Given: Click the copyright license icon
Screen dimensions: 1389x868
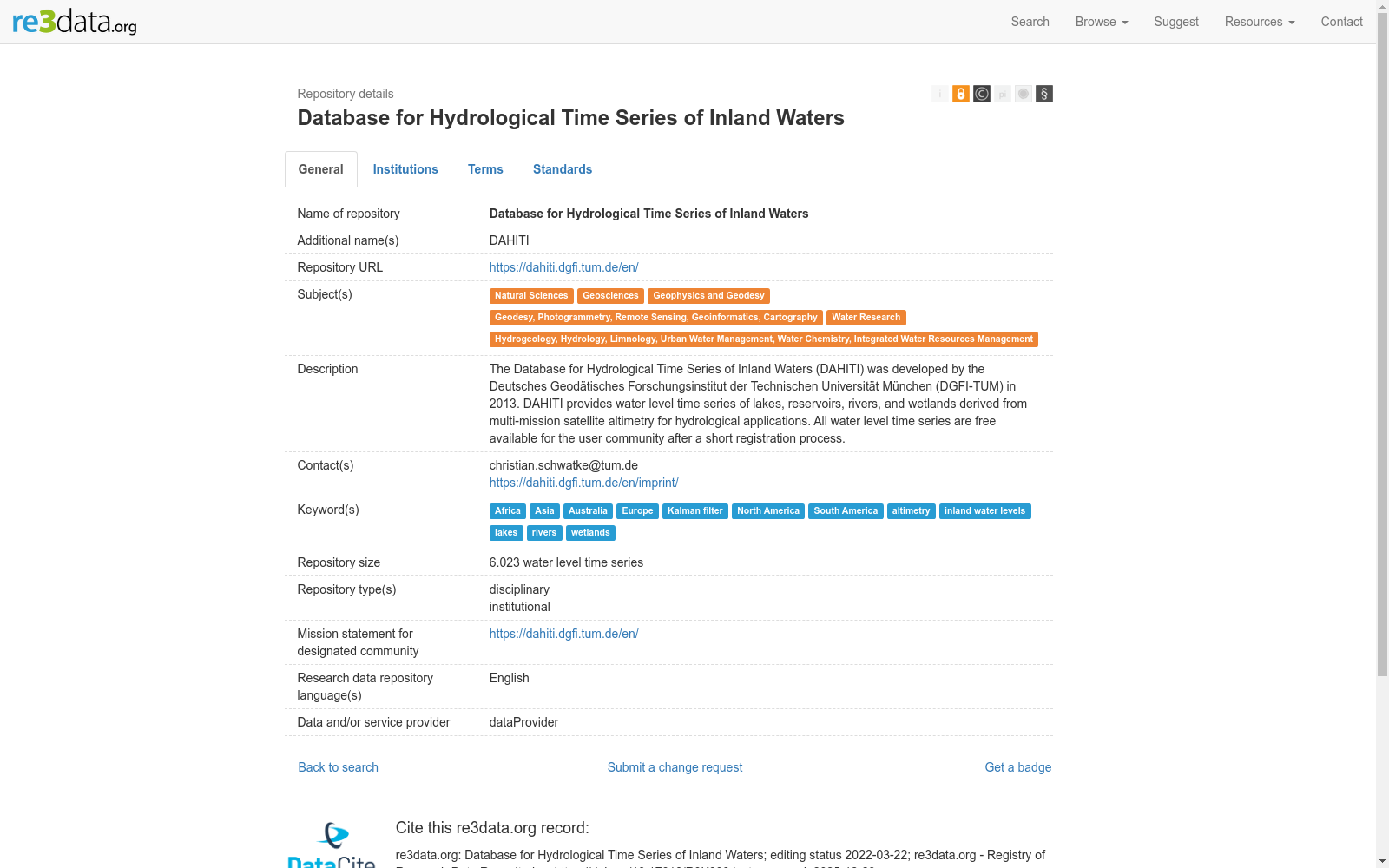Looking at the screenshot, I should tap(982, 94).
